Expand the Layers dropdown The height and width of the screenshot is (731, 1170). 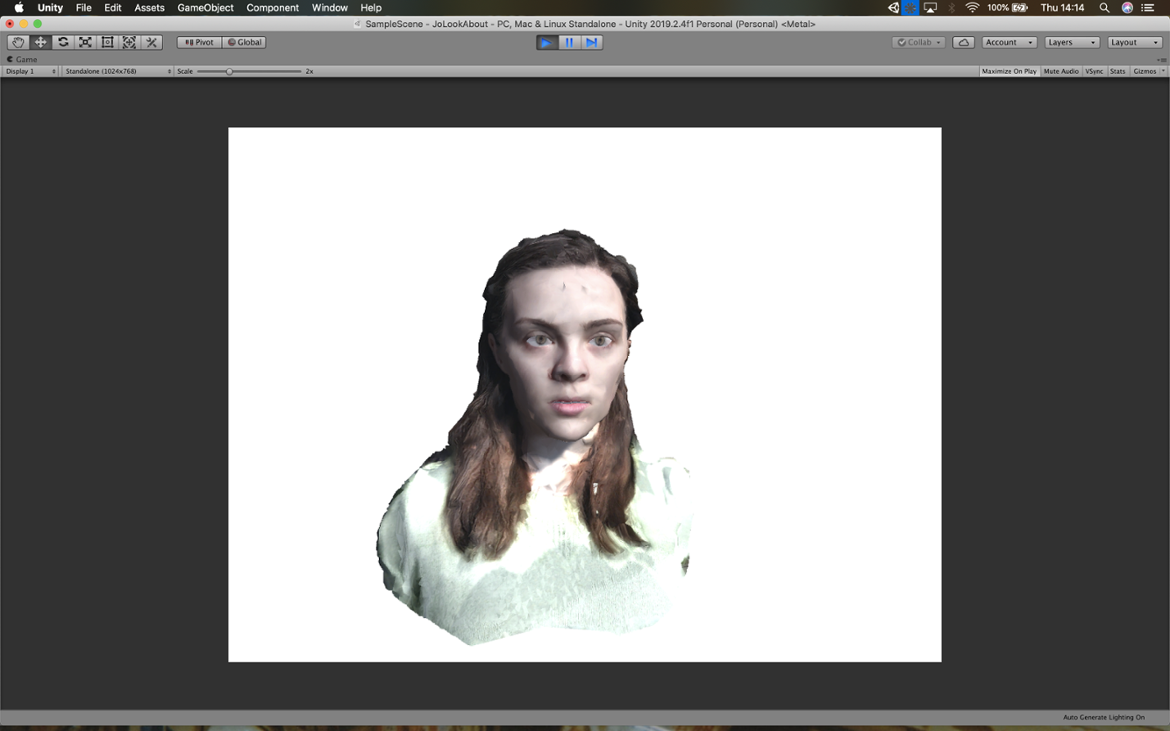(x=1071, y=42)
